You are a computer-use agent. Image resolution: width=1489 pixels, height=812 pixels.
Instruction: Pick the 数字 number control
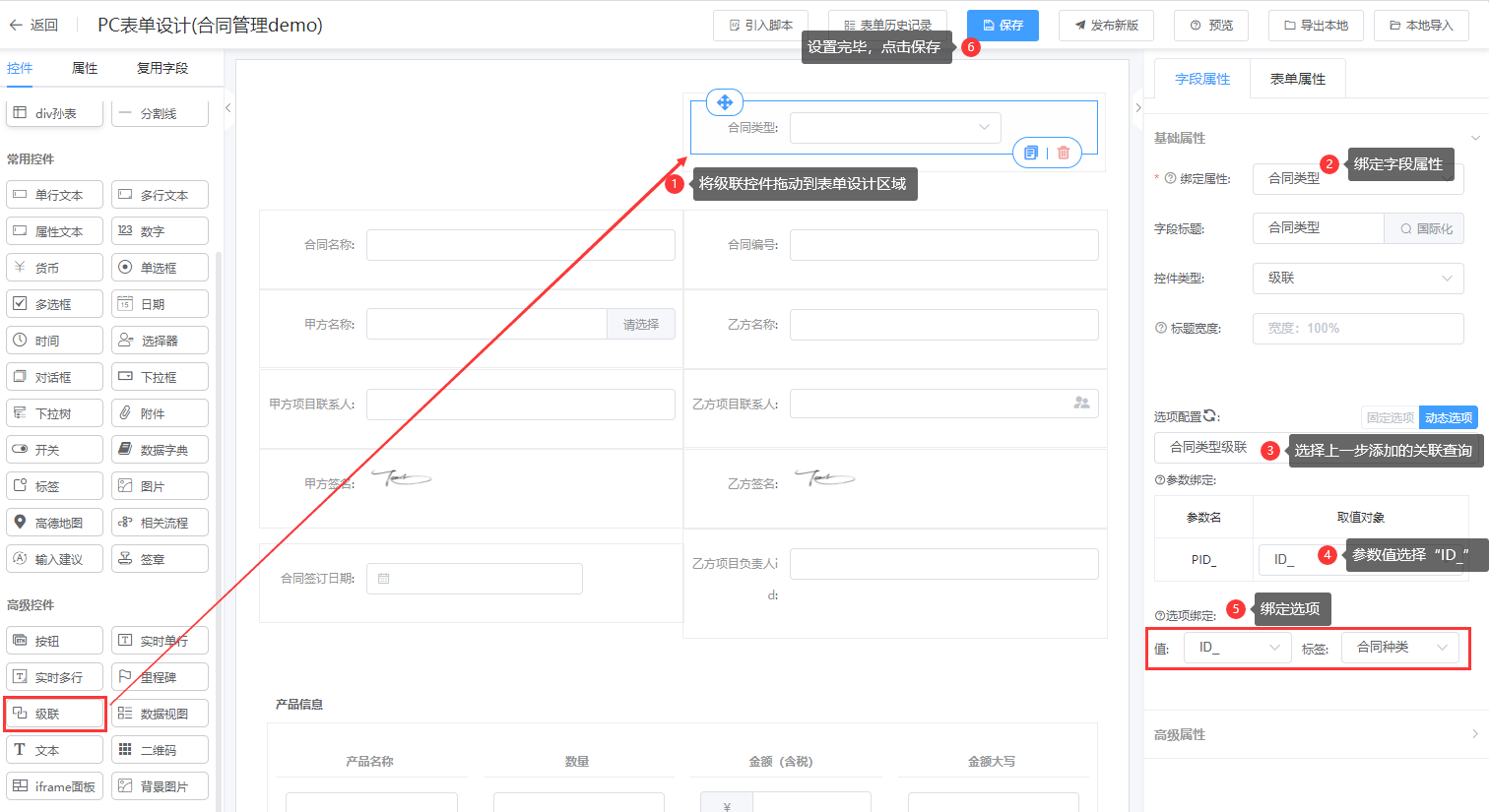160,231
